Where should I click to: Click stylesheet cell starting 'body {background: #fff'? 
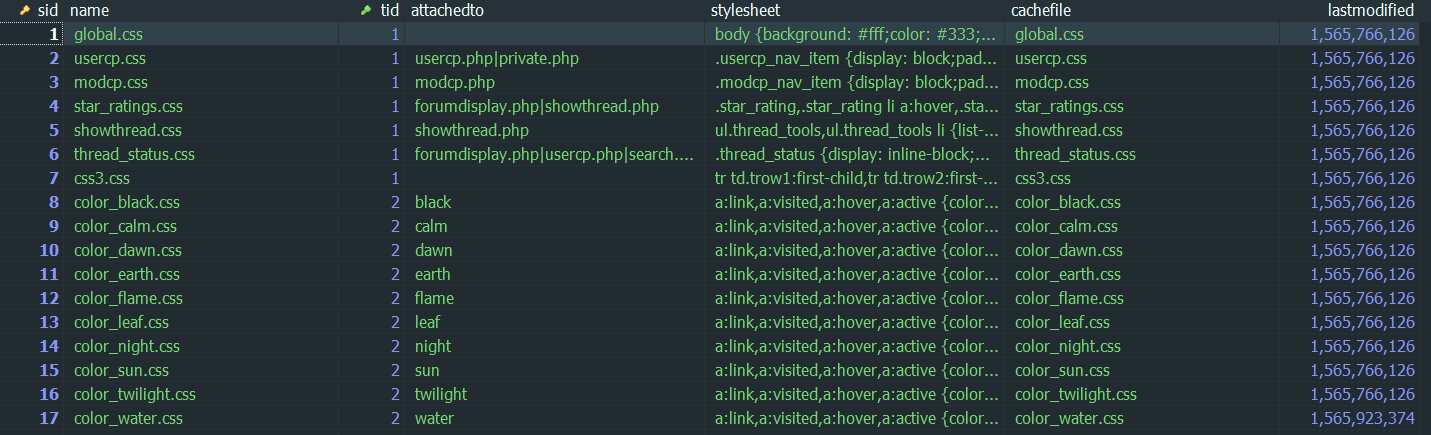[x=856, y=34]
